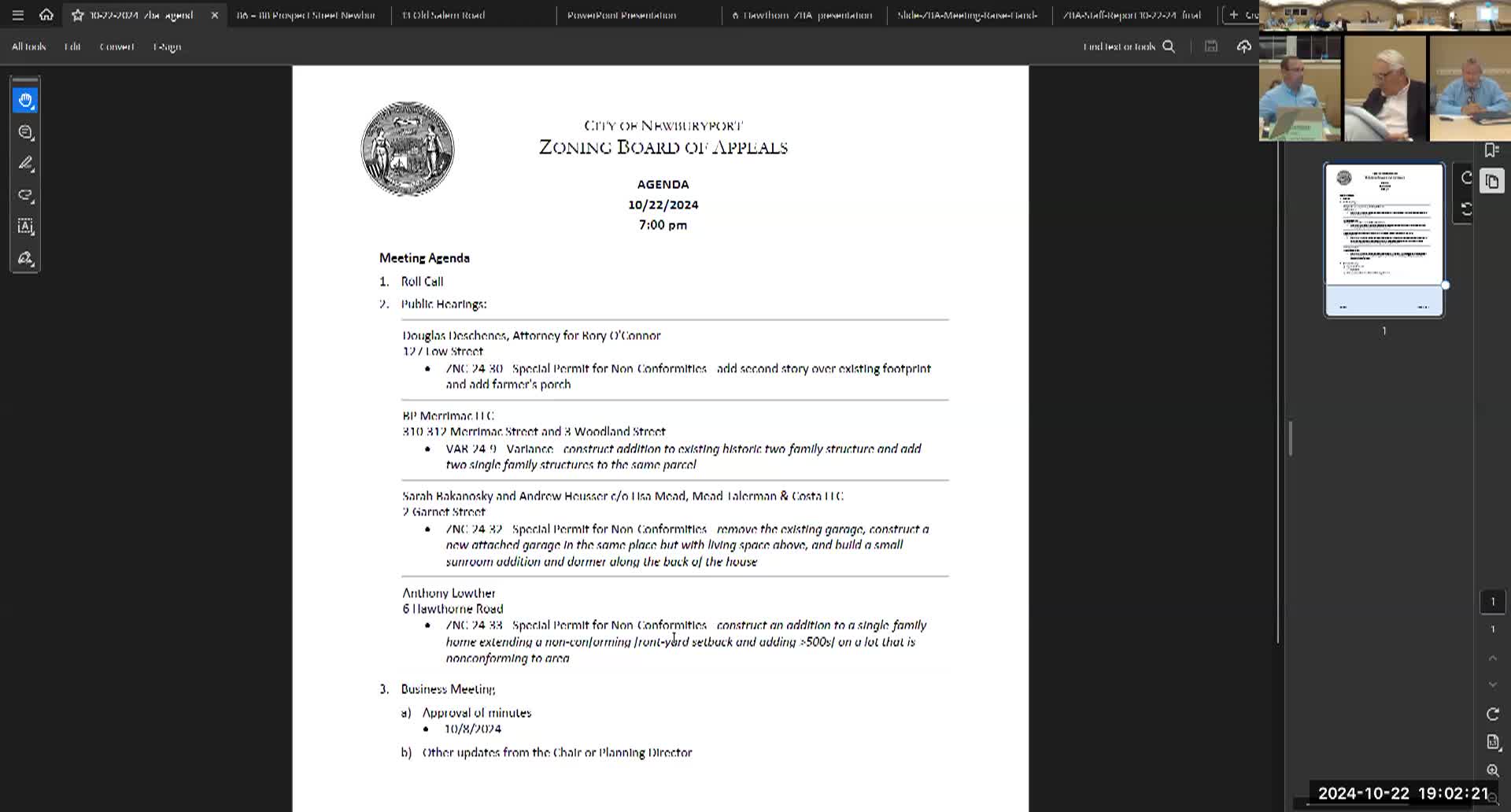Click the cloud upload share icon

click(x=1243, y=46)
